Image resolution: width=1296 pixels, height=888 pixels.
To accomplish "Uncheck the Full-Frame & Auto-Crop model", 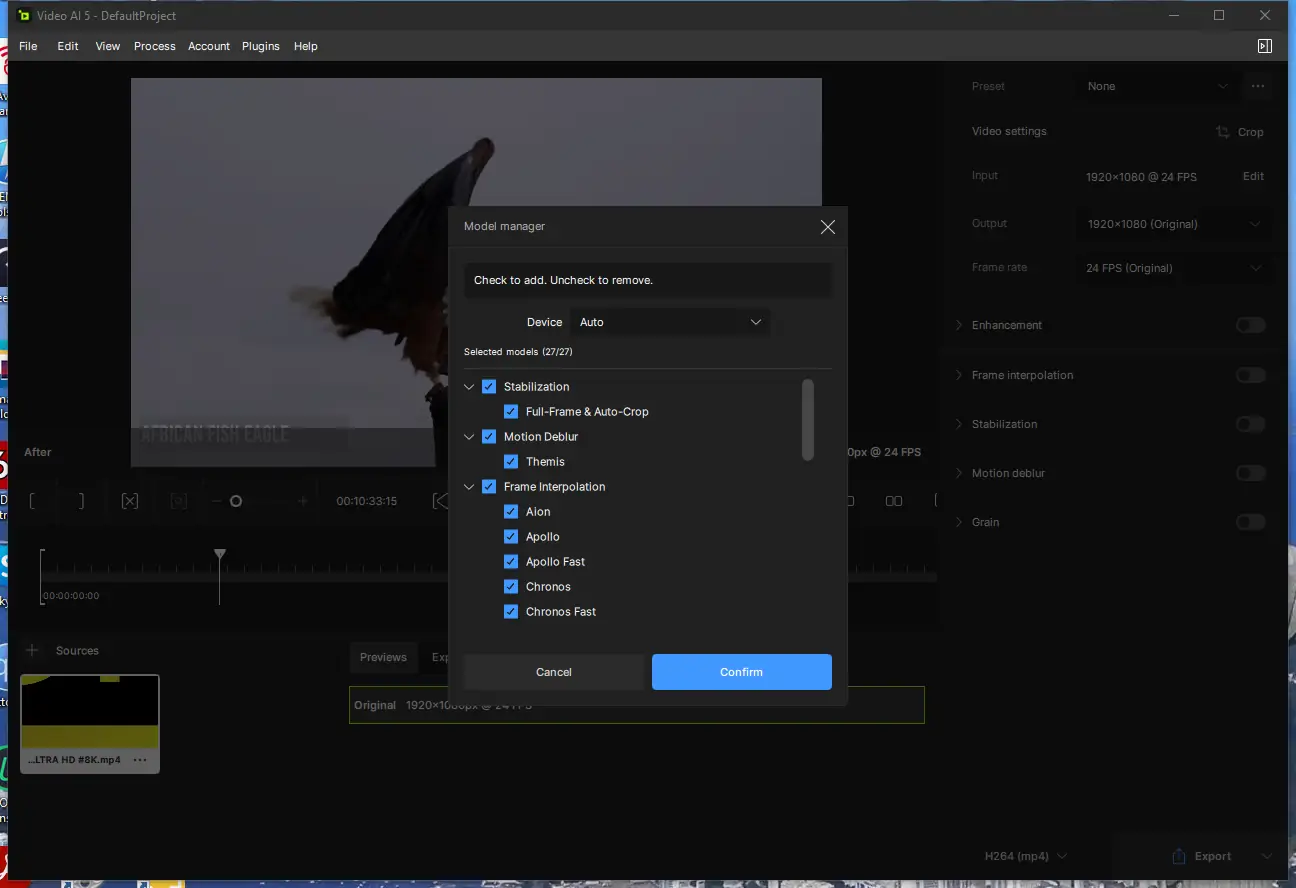I will [511, 412].
